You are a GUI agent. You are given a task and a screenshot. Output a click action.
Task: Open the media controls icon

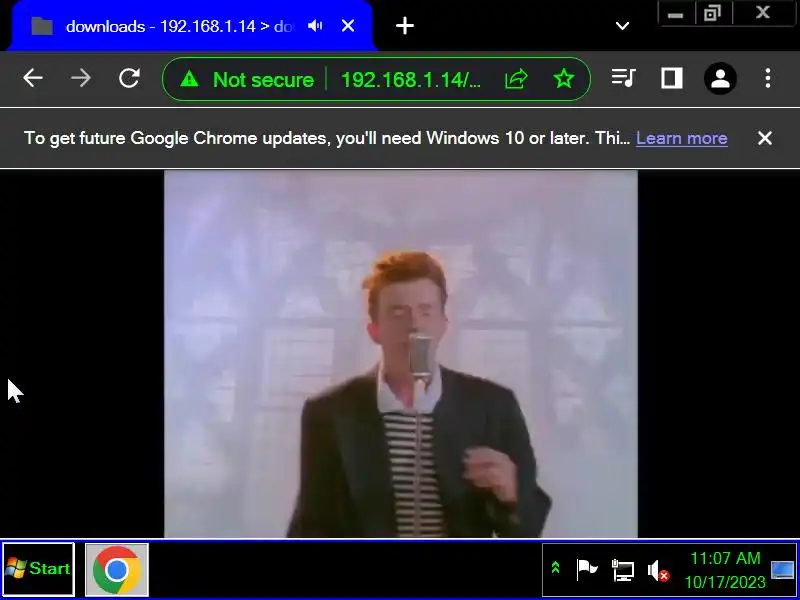pos(623,78)
